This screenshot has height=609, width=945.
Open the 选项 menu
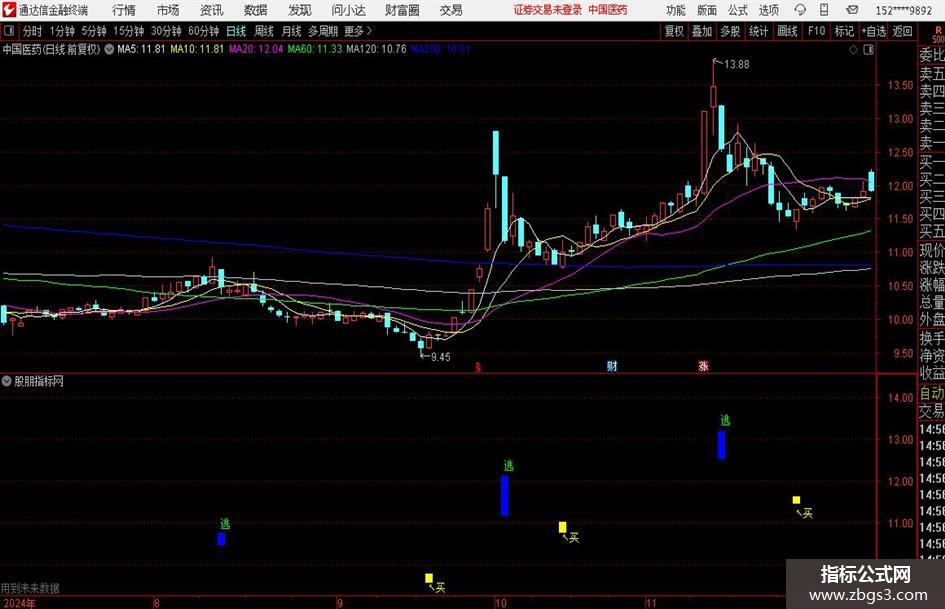[768, 10]
